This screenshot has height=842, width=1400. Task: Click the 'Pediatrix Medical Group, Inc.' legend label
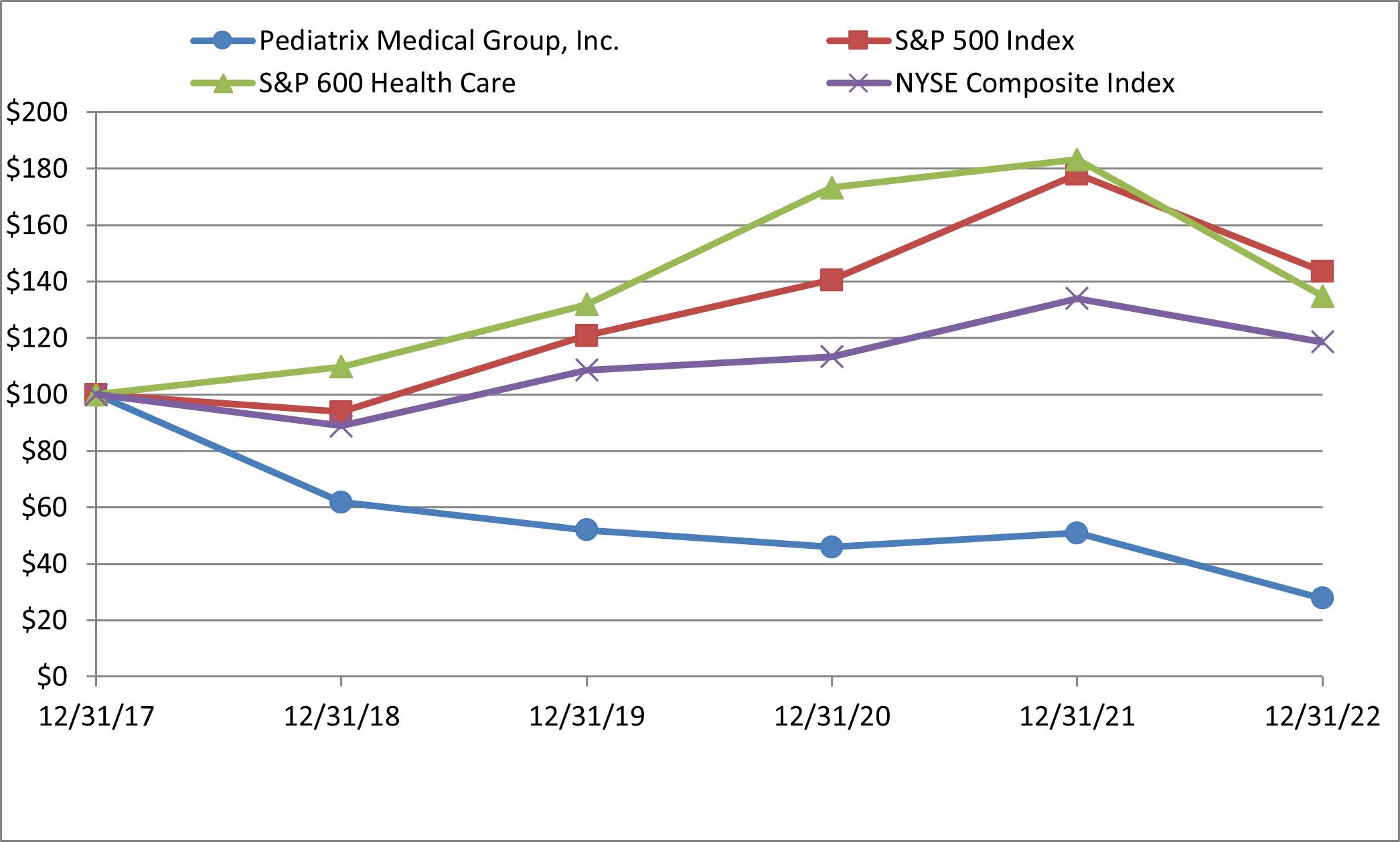439,41
